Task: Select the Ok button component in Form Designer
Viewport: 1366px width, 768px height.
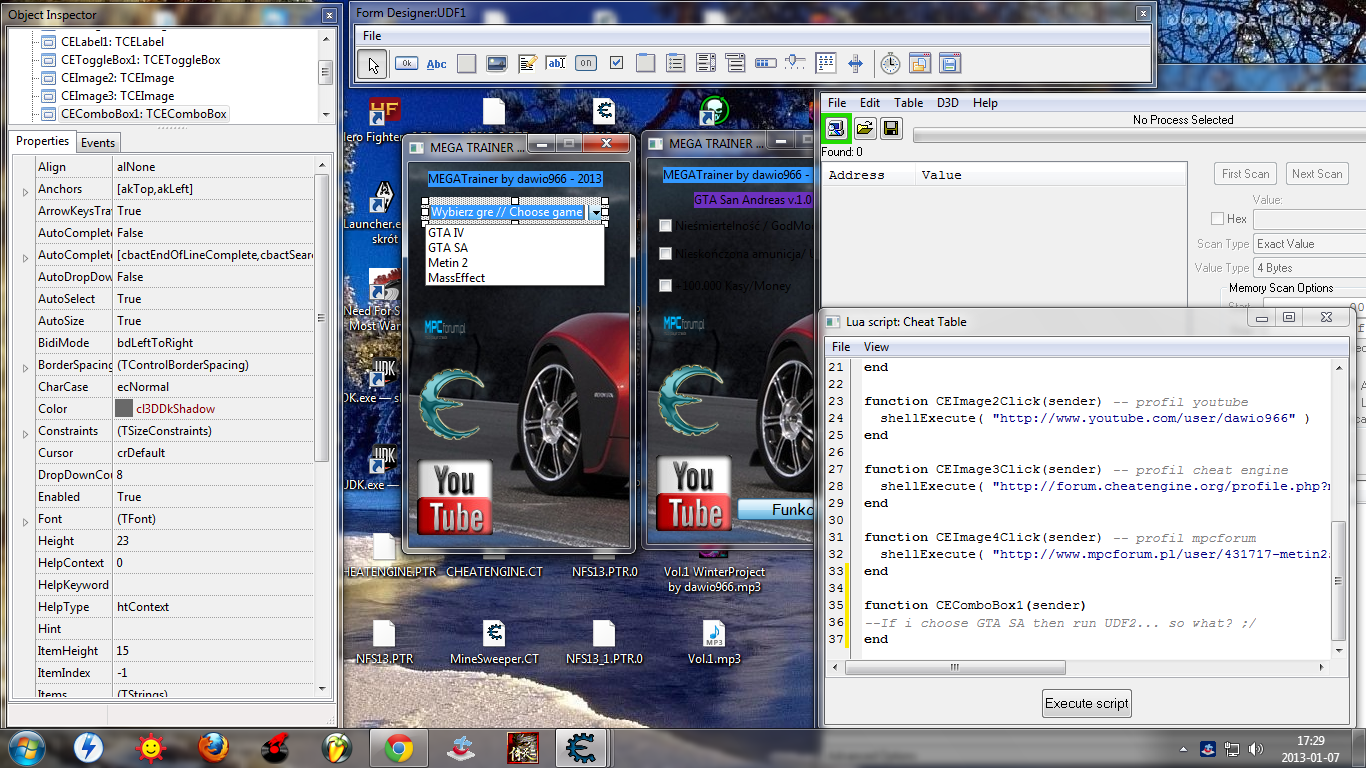Action: 406,63
